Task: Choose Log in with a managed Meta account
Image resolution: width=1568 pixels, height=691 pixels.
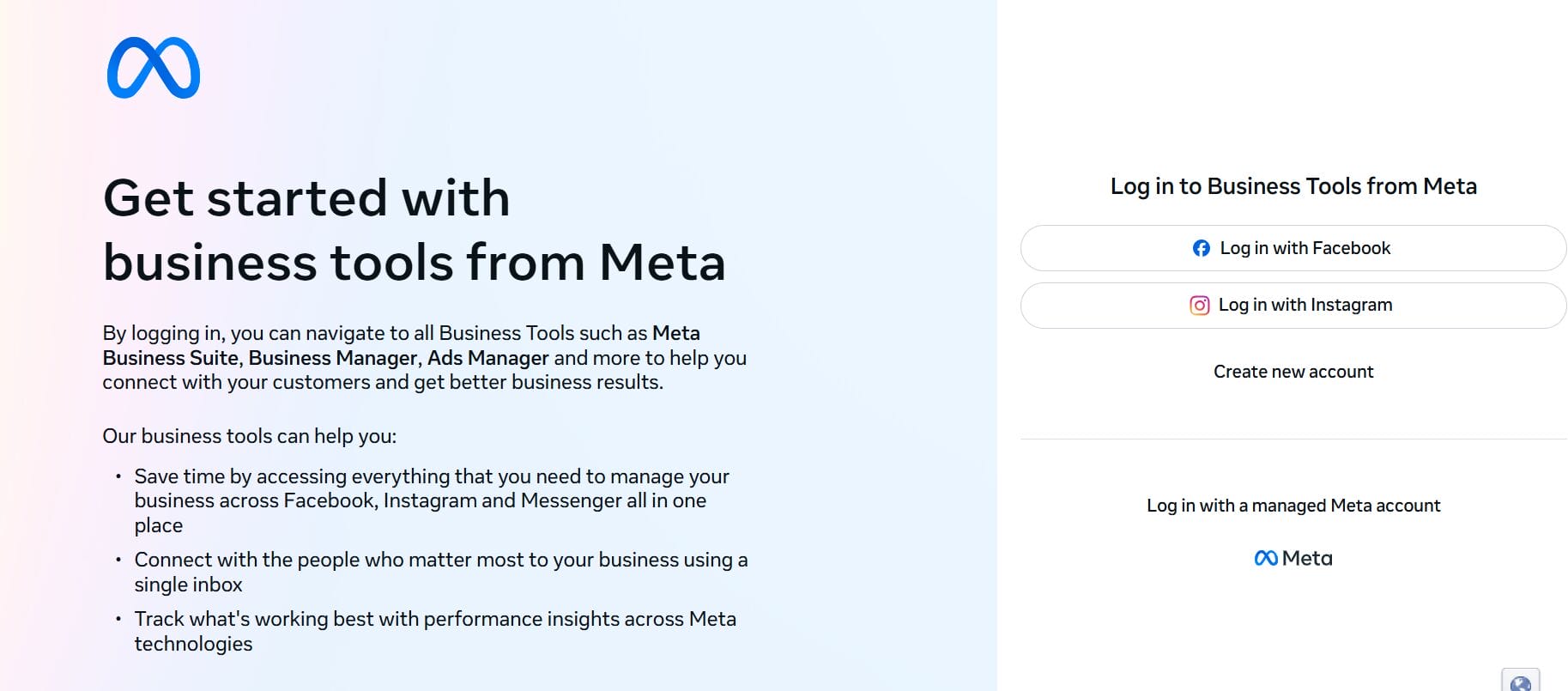Action: (1293, 506)
